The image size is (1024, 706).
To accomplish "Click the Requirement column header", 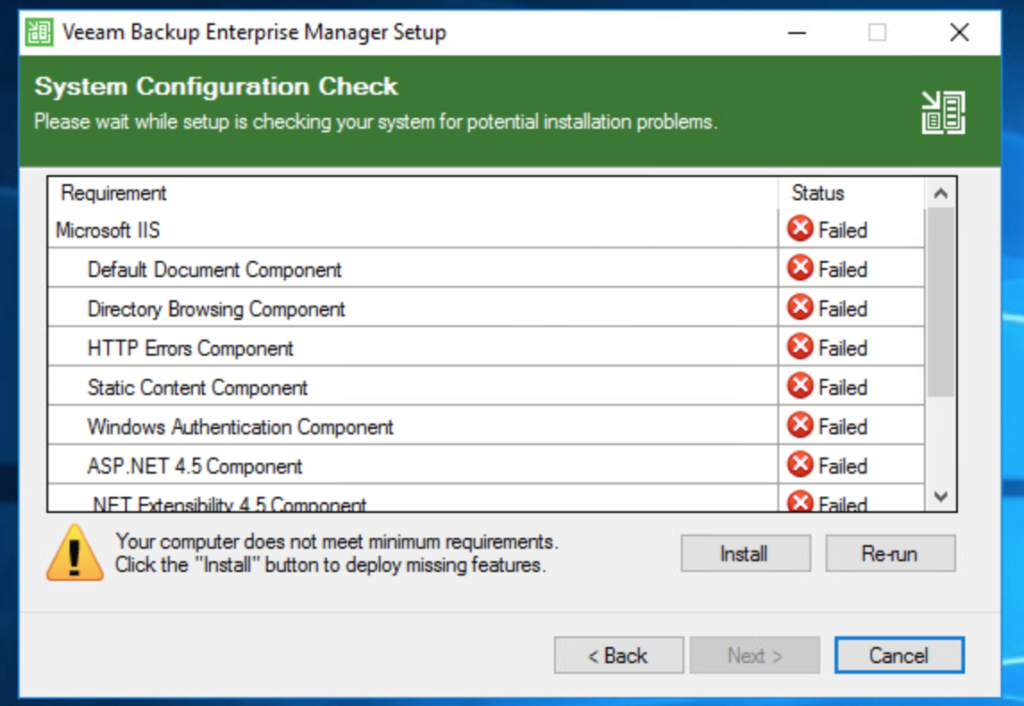I will pyautogui.click(x=413, y=193).
